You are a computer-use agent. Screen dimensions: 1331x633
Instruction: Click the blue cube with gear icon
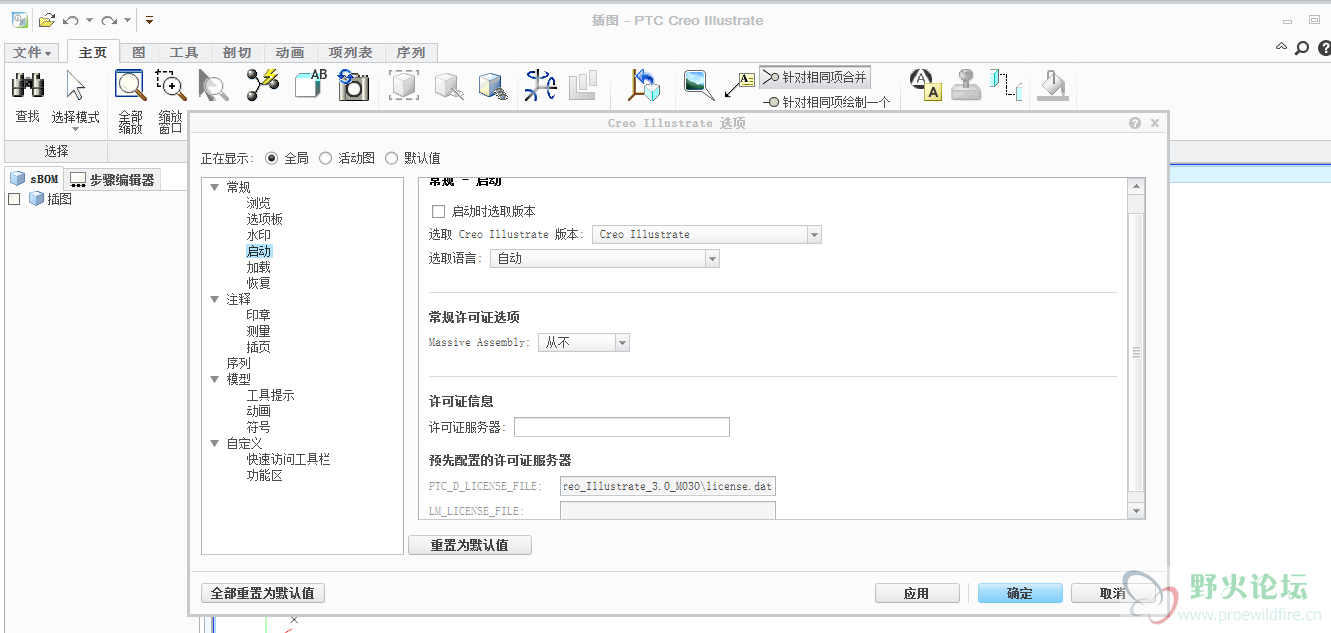pos(492,86)
